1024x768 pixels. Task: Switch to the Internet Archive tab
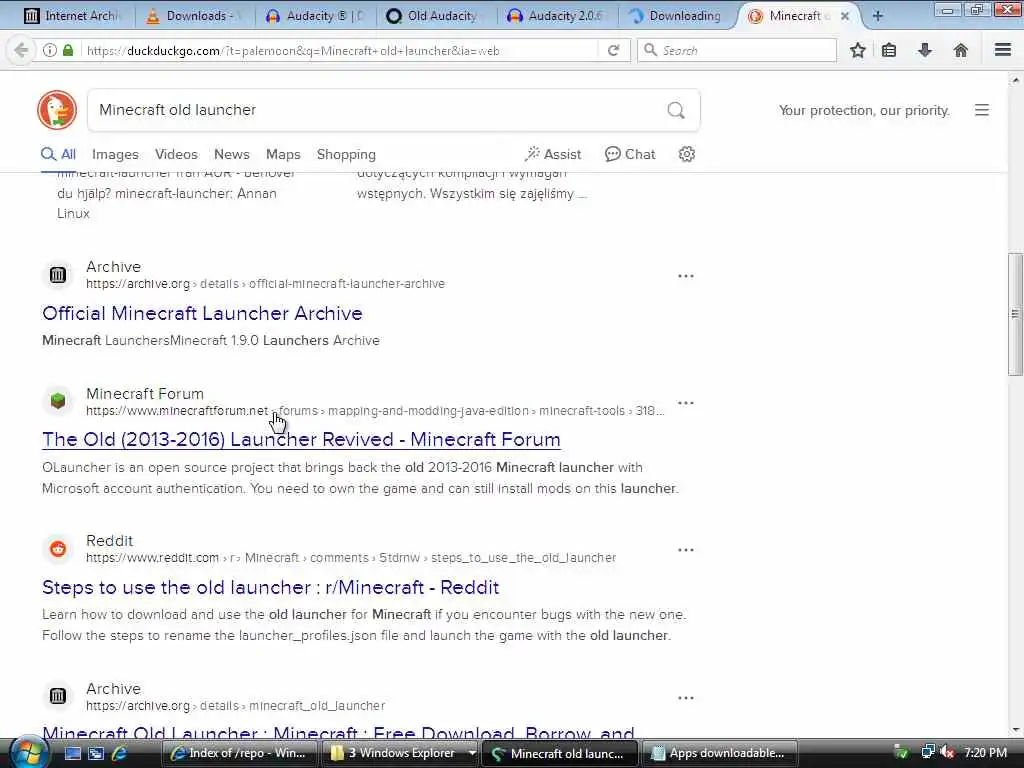tap(71, 16)
